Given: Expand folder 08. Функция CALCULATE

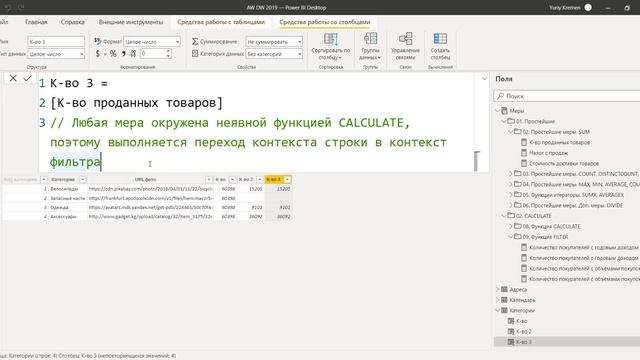Looking at the screenshot, I should pos(511,226).
